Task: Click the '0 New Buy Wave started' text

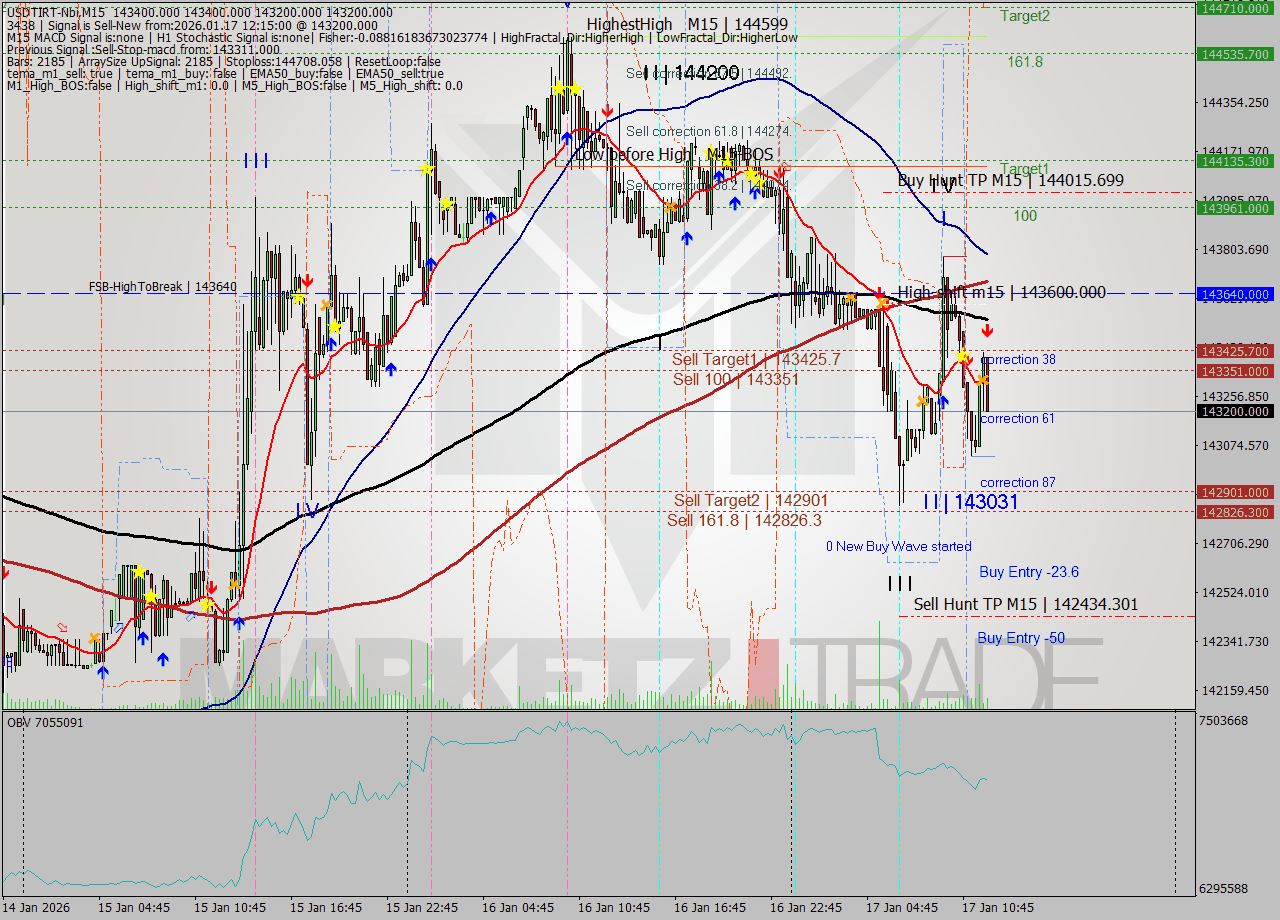Action: click(898, 547)
